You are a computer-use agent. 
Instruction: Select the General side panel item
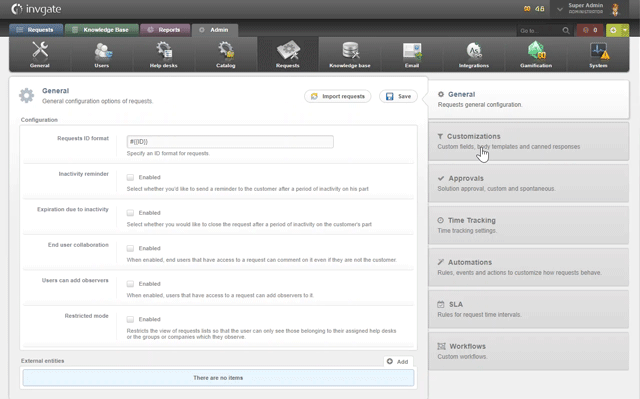coord(529,99)
